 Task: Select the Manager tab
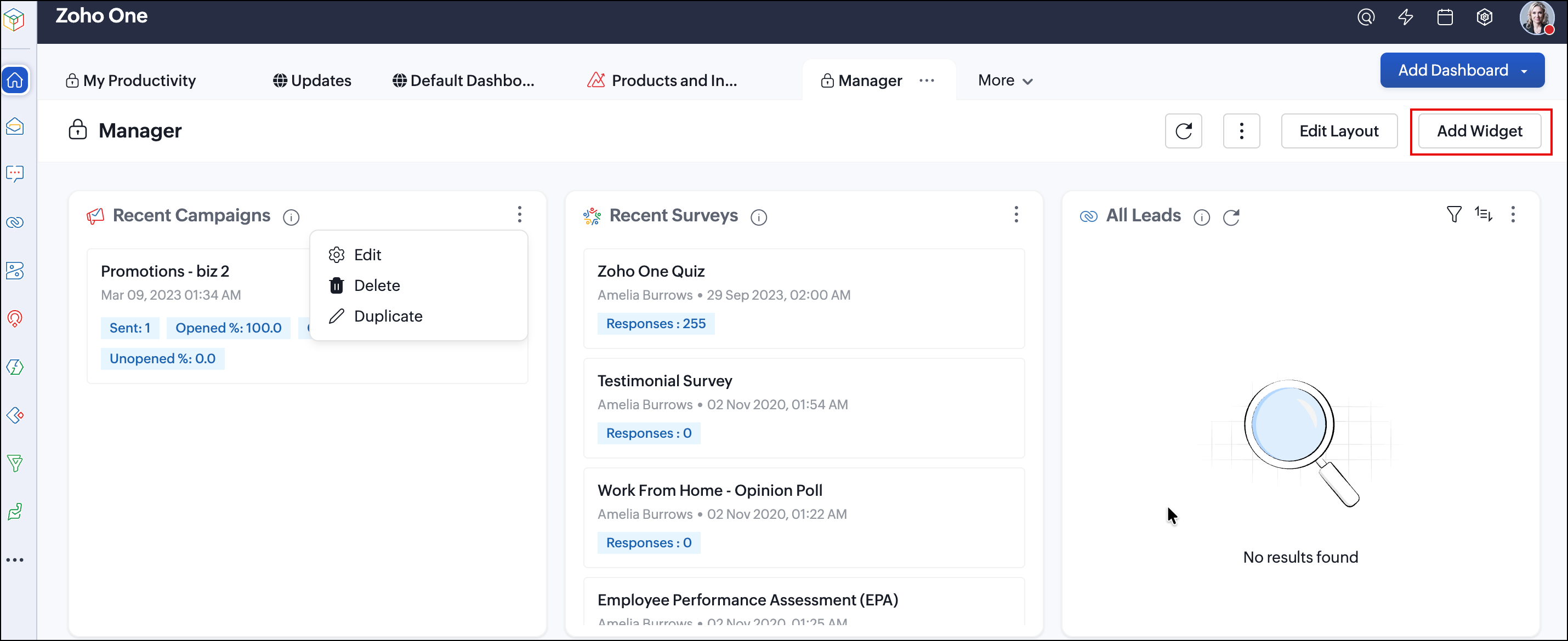click(861, 81)
